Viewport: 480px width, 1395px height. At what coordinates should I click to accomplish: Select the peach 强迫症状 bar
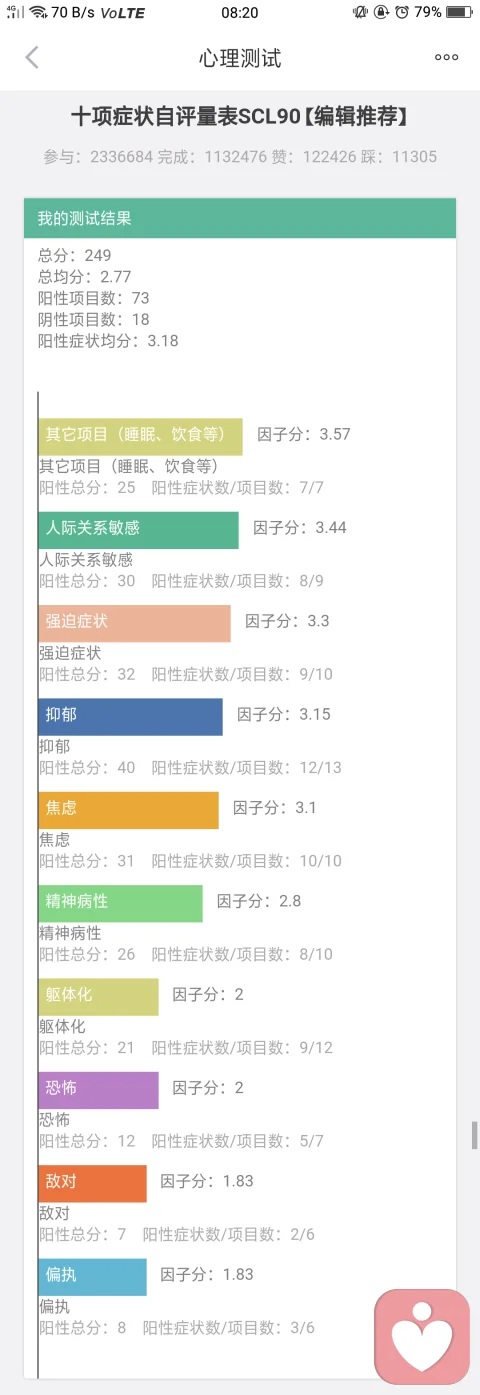pos(135,623)
